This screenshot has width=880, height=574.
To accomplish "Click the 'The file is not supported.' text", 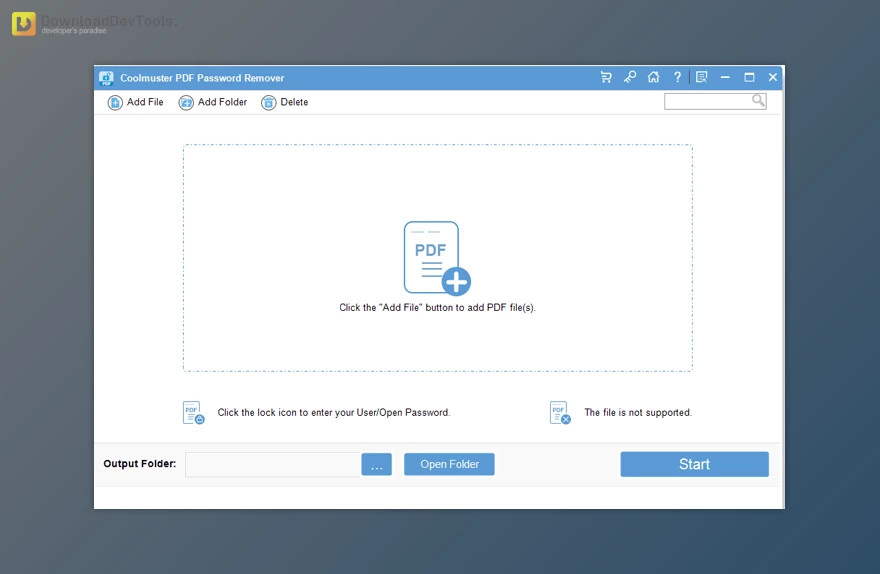I will pyautogui.click(x=638, y=412).
